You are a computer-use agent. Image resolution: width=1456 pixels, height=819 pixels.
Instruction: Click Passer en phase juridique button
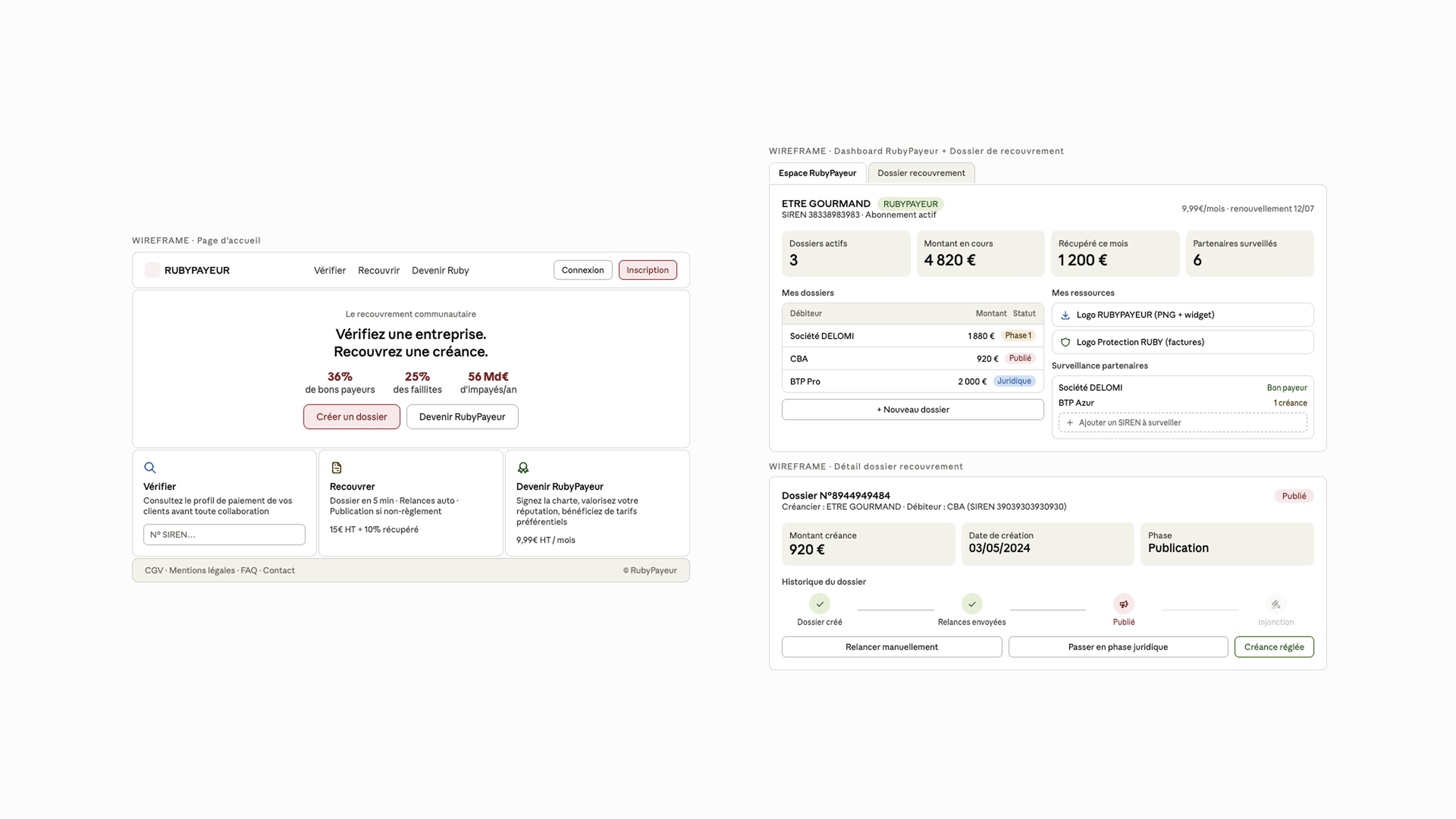click(1118, 646)
